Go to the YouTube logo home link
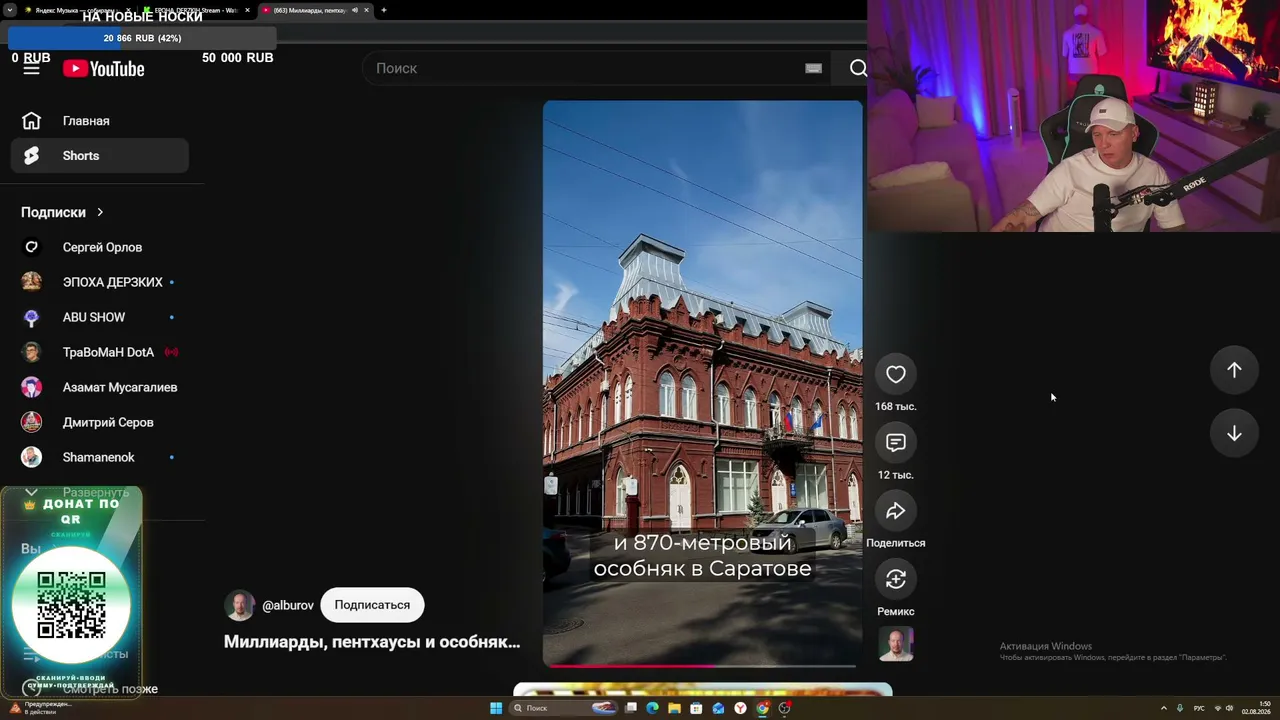The width and height of the screenshot is (1280, 720). pyautogui.click(x=104, y=68)
